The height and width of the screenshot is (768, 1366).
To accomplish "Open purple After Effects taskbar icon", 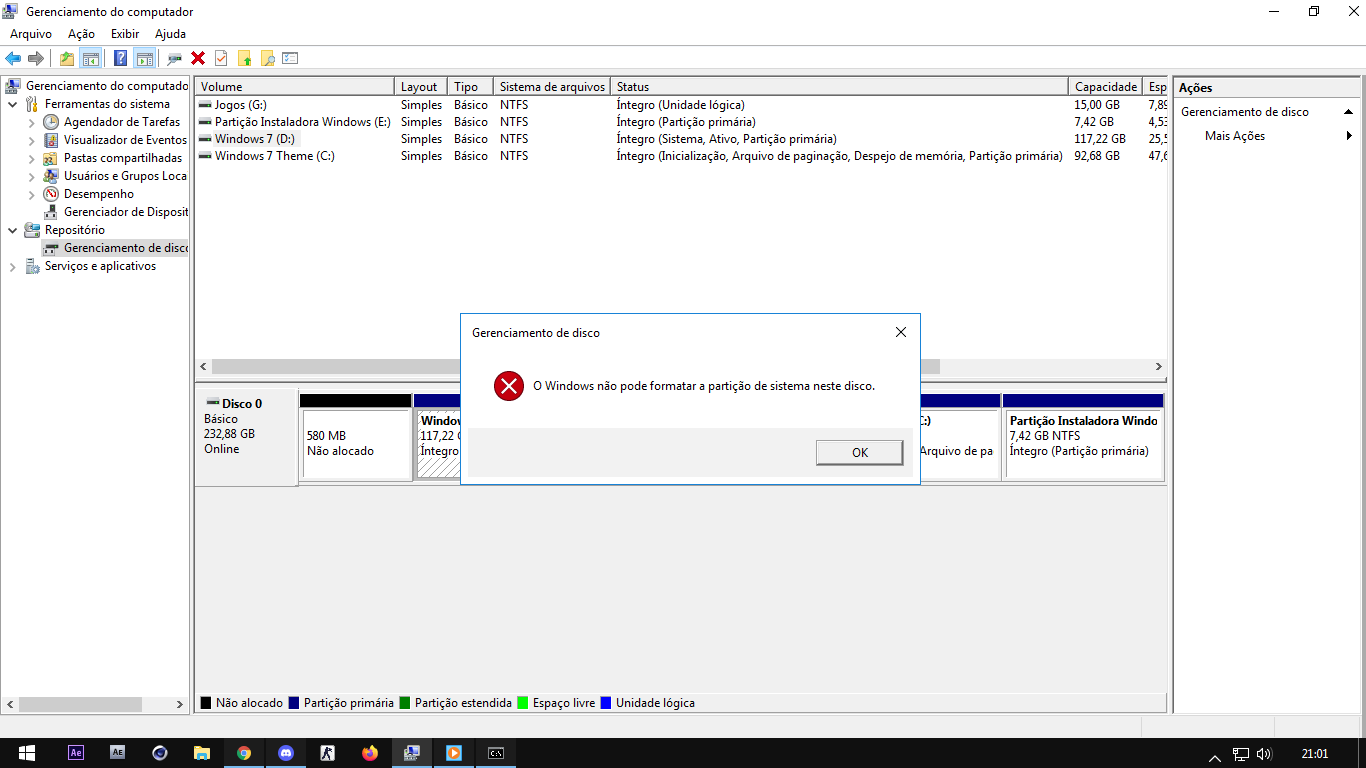I will tap(75, 753).
